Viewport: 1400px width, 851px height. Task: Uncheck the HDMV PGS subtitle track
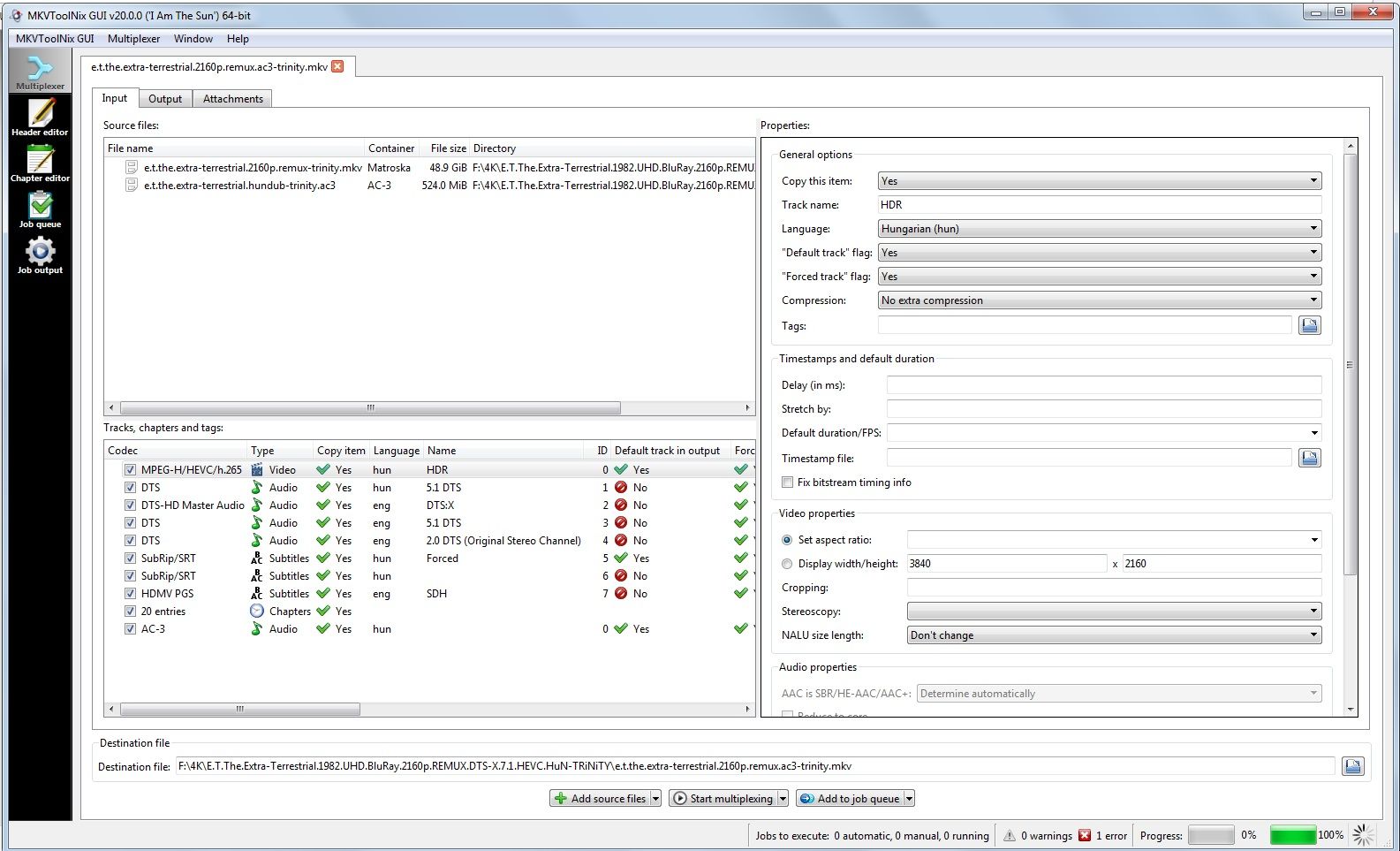click(x=130, y=594)
